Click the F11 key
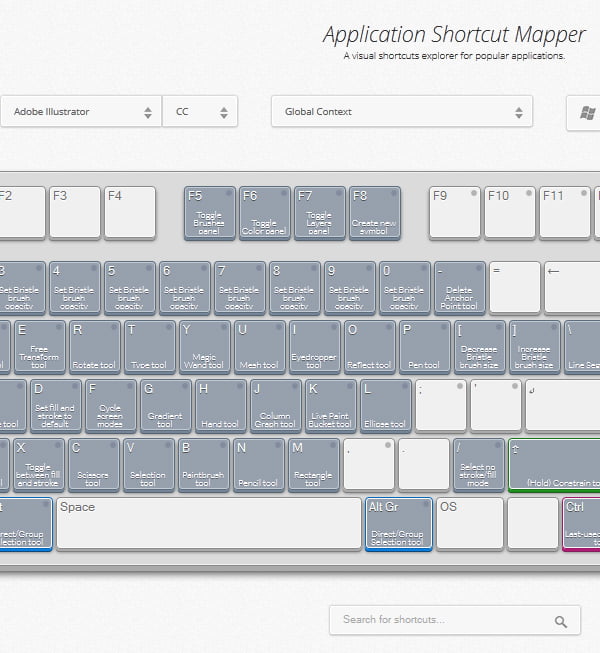This screenshot has width=600, height=653. (x=565, y=212)
